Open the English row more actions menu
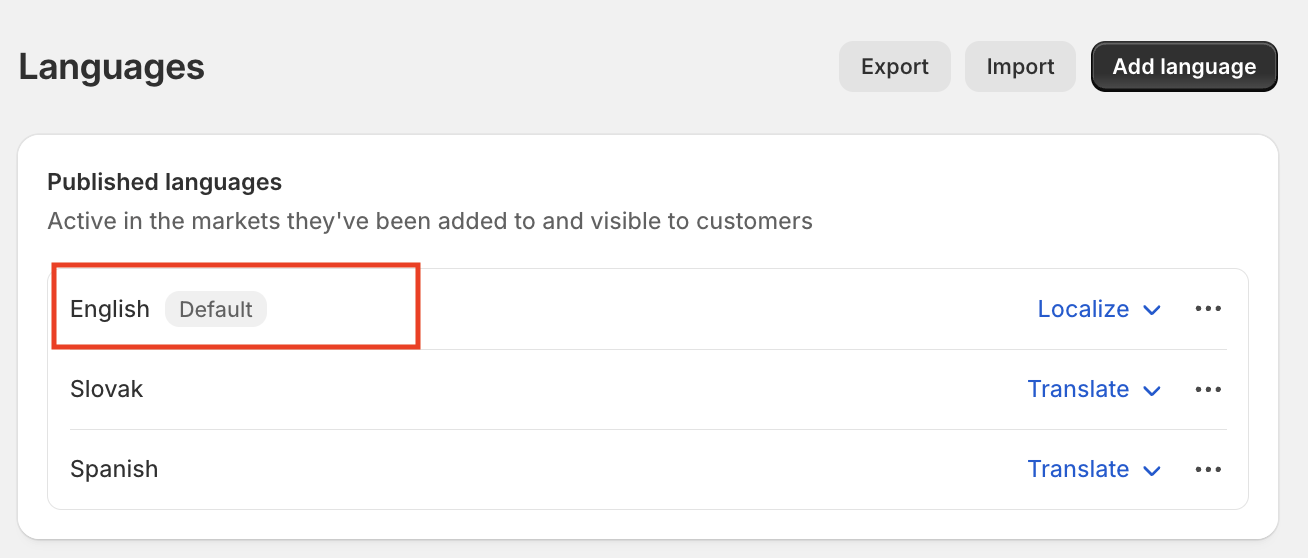Screen dimensions: 1308x558 pos(1208,309)
